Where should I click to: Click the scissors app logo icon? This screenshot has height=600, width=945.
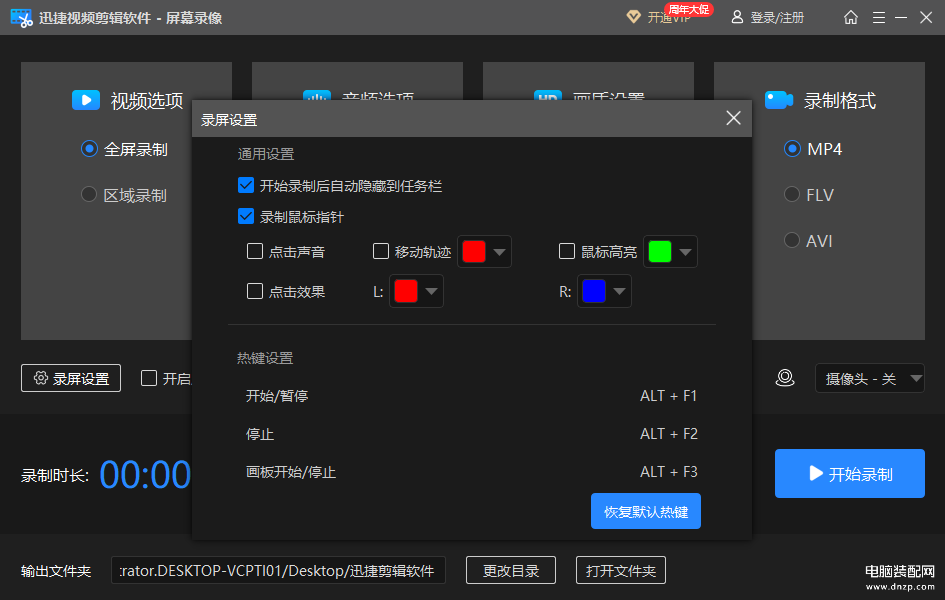tap(21, 18)
